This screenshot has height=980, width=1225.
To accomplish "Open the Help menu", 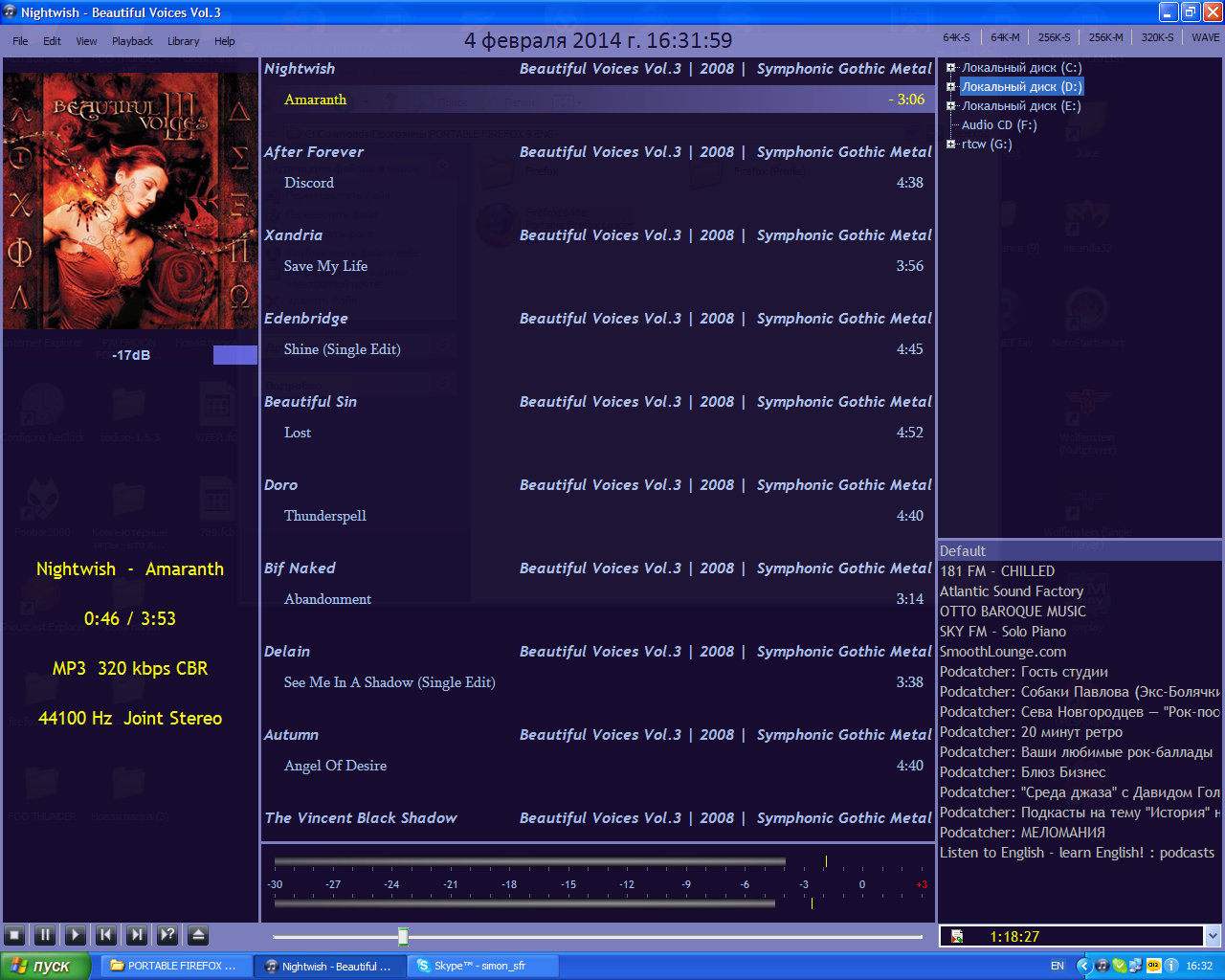I will click(224, 41).
